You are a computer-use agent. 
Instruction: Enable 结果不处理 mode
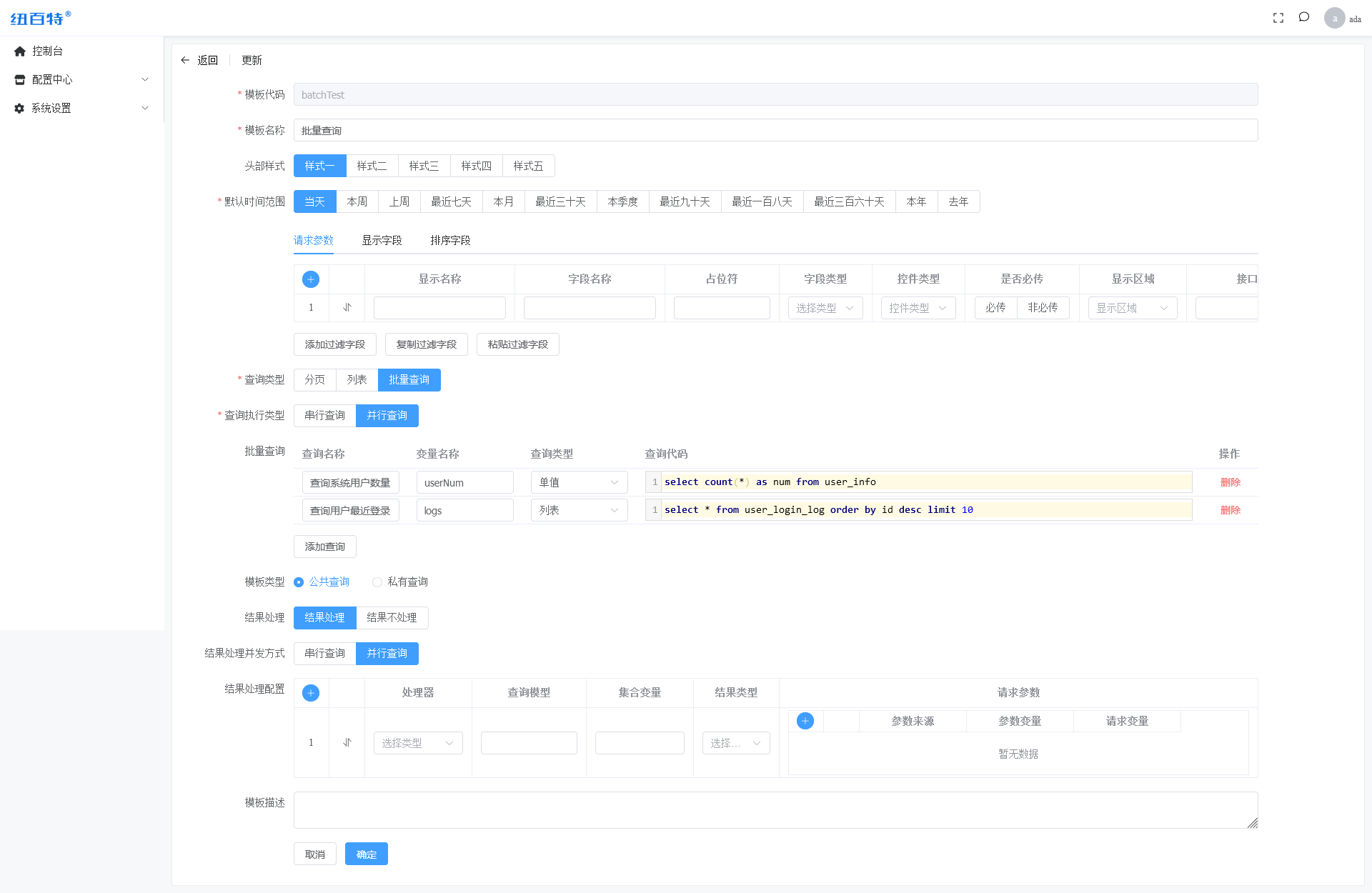click(x=392, y=617)
